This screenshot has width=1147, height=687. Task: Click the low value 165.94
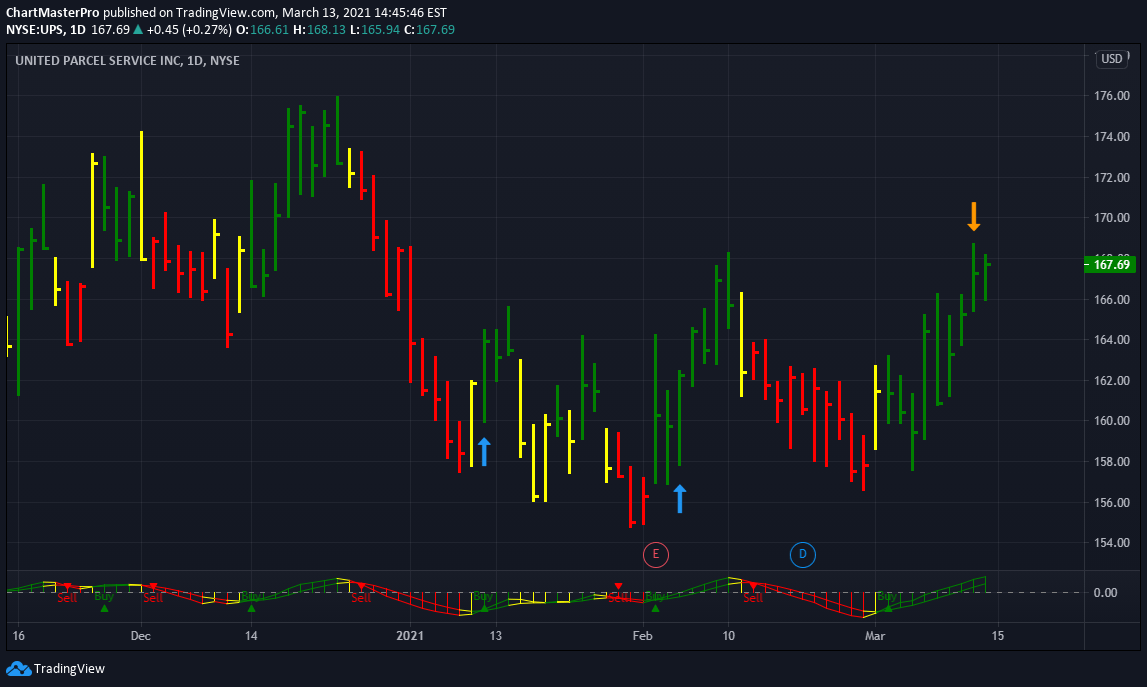coord(380,30)
